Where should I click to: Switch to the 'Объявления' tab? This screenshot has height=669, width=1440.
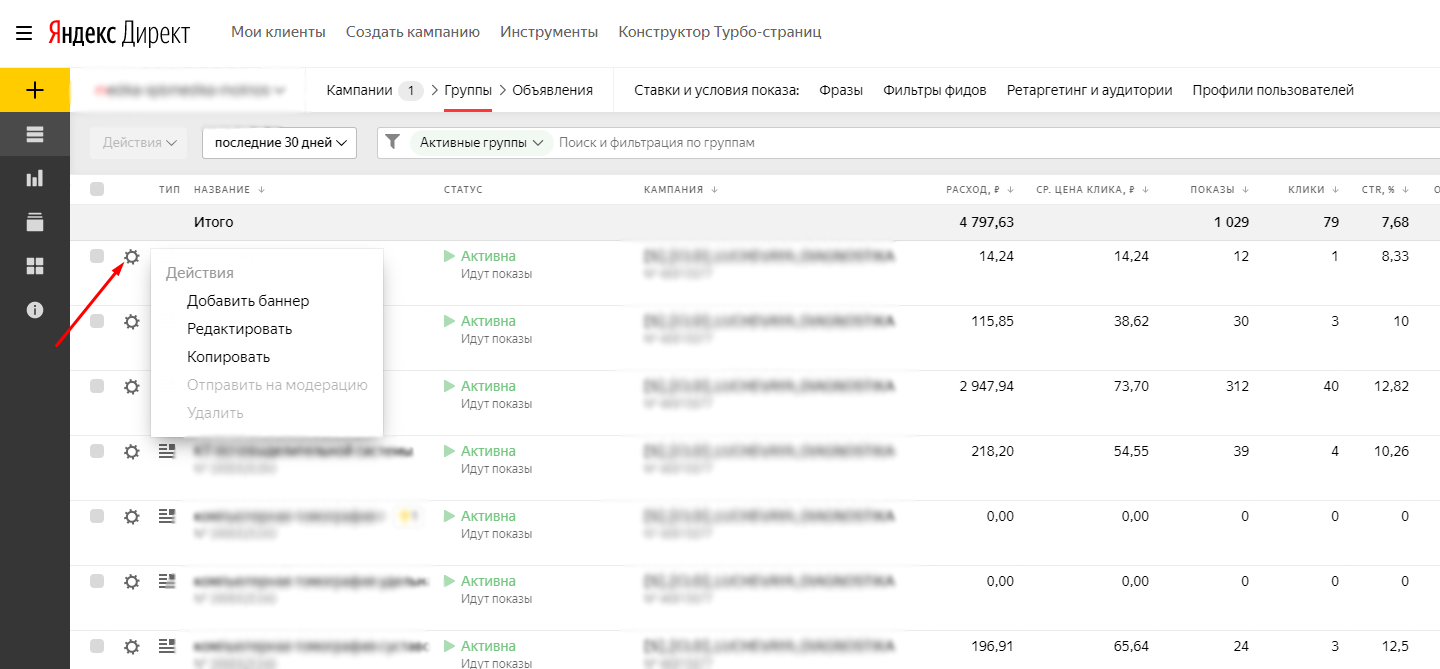552,90
